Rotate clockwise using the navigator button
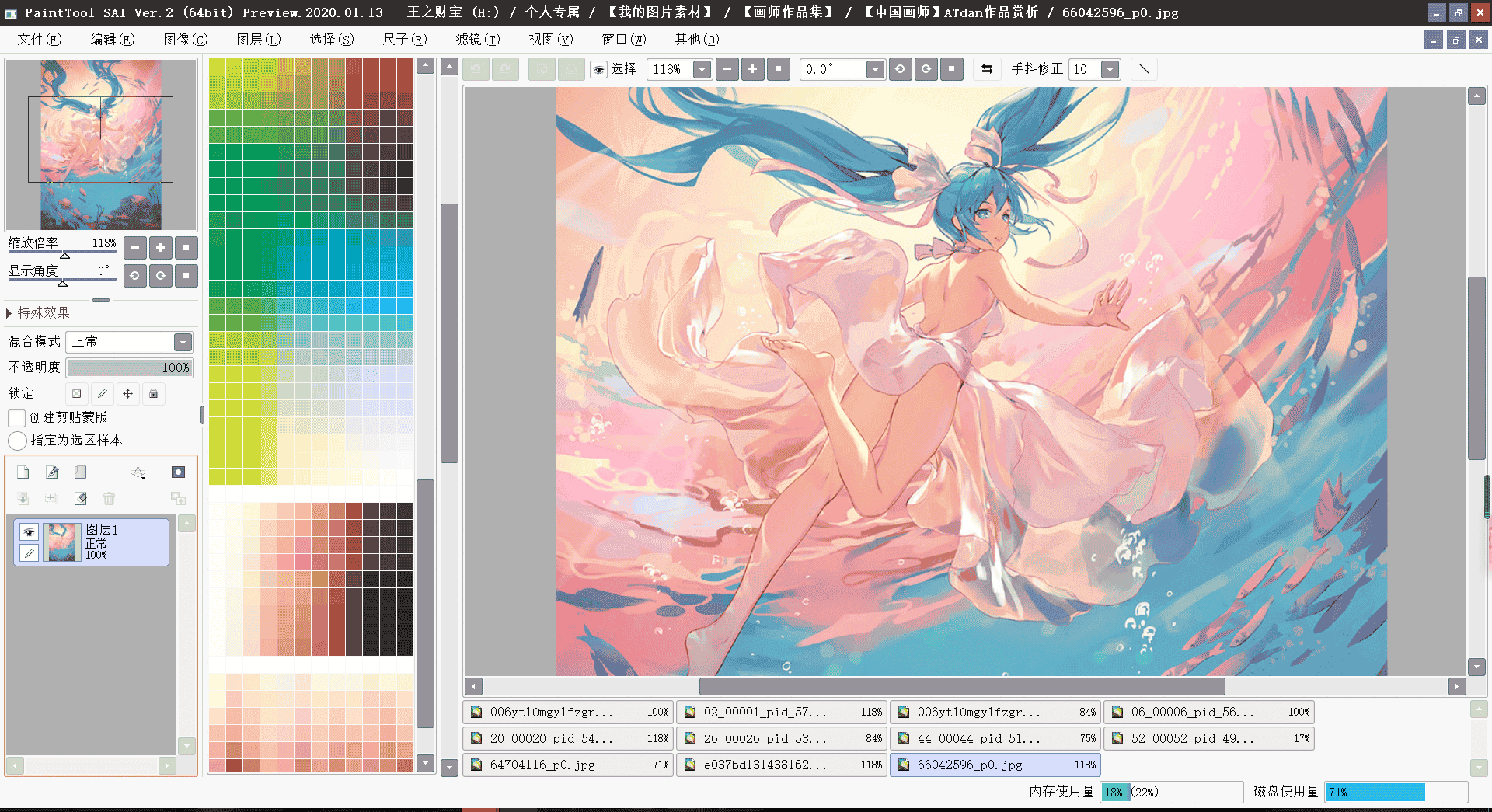The height and width of the screenshot is (812, 1492). coord(160,276)
